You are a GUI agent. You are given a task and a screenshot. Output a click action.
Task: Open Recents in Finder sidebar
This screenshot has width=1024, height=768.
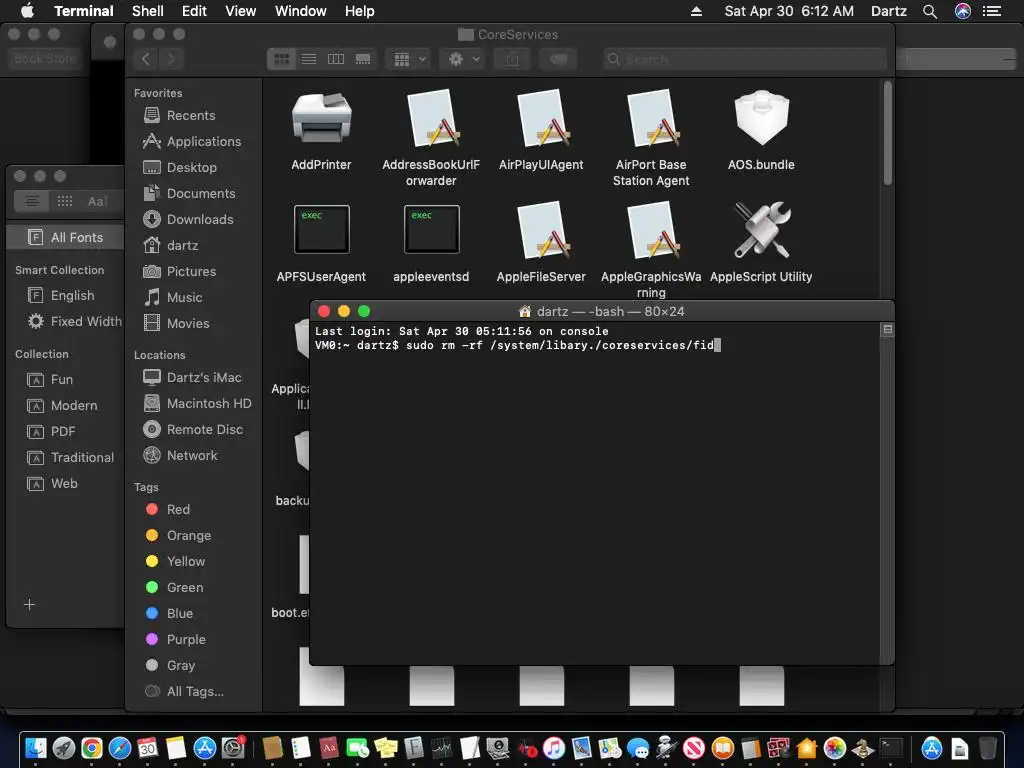179,116
